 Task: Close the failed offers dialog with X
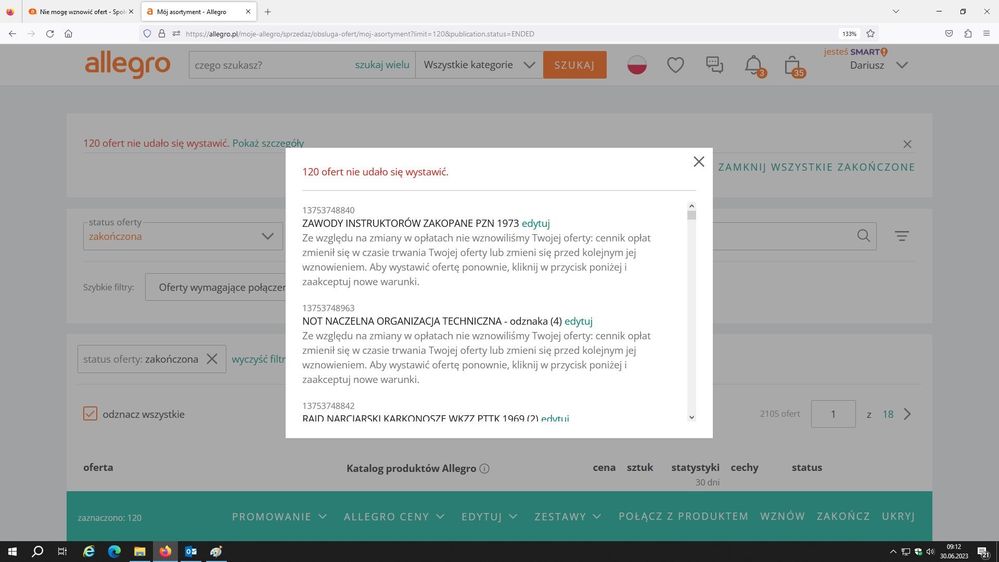[699, 162]
